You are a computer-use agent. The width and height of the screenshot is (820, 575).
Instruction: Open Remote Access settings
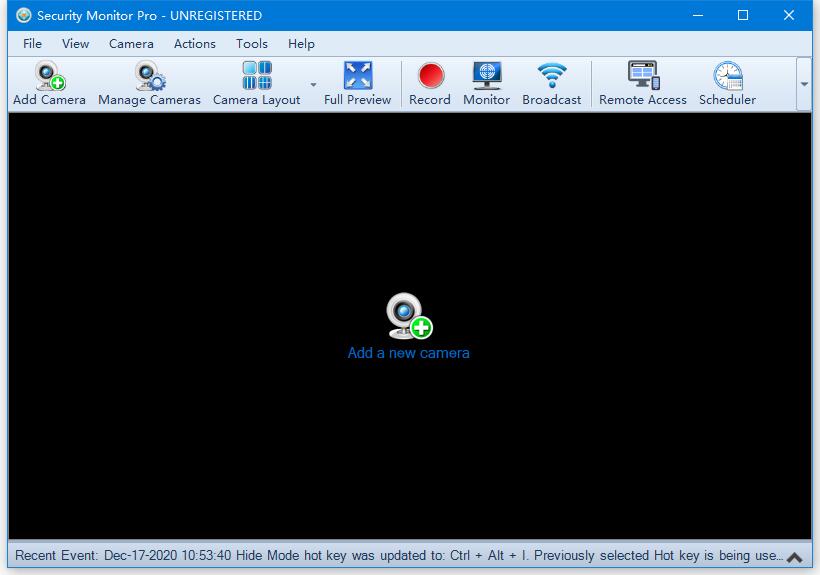[x=643, y=84]
